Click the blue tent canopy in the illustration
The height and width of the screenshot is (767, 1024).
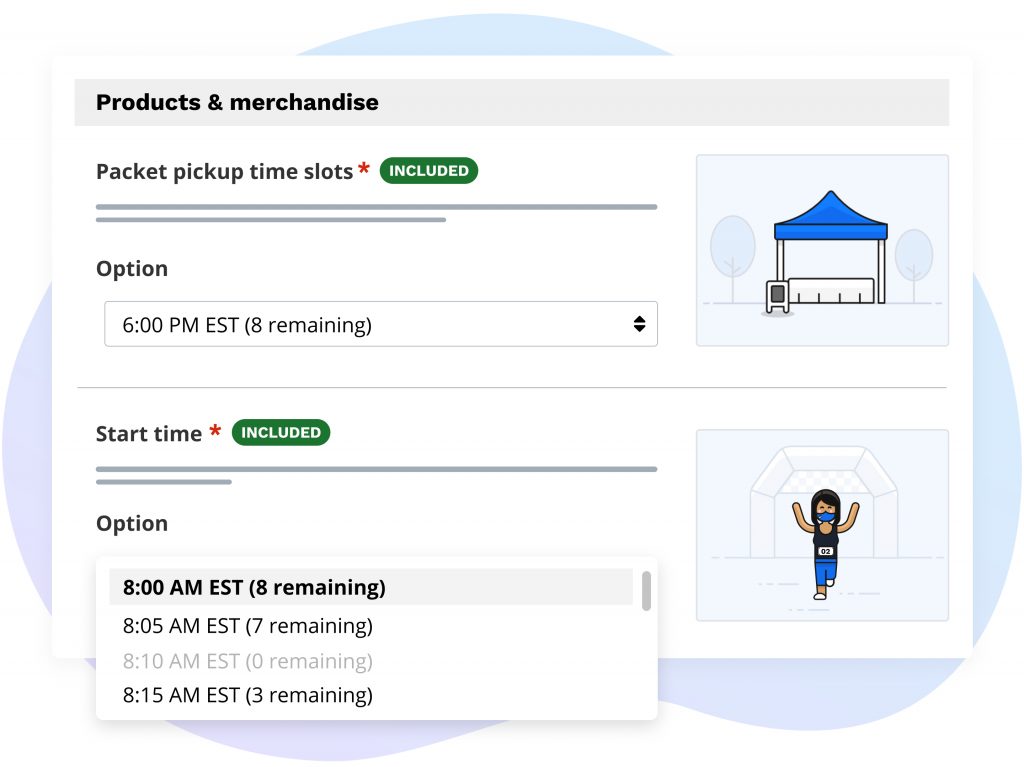[830, 214]
